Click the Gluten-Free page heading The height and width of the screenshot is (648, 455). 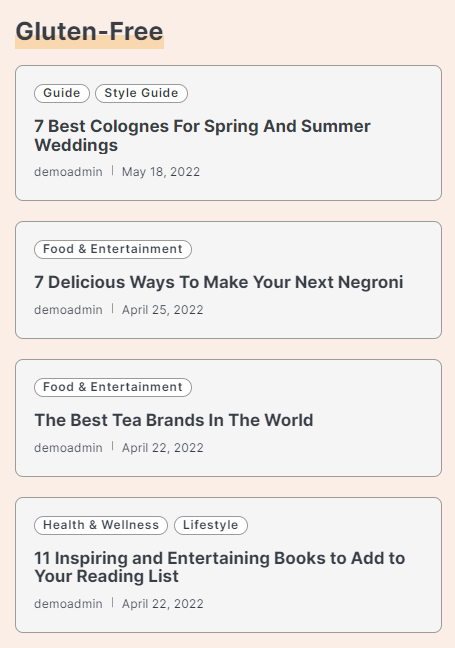(x=89, y=32)
